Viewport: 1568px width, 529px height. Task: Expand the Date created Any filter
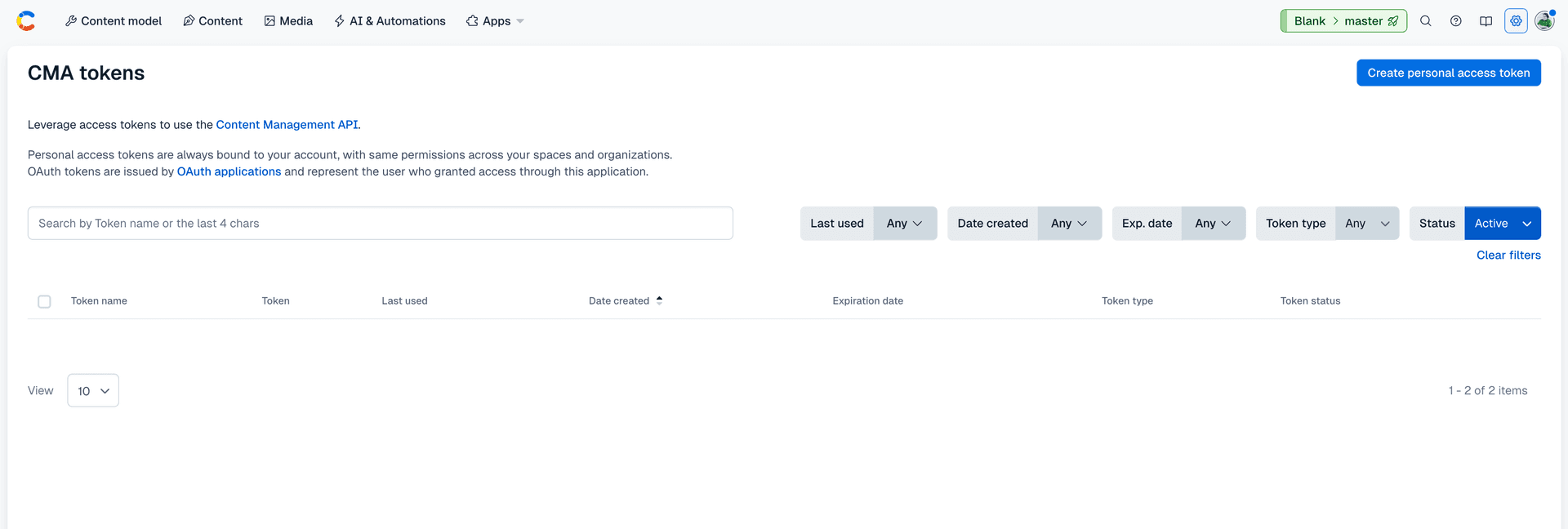coord(1069,223)
